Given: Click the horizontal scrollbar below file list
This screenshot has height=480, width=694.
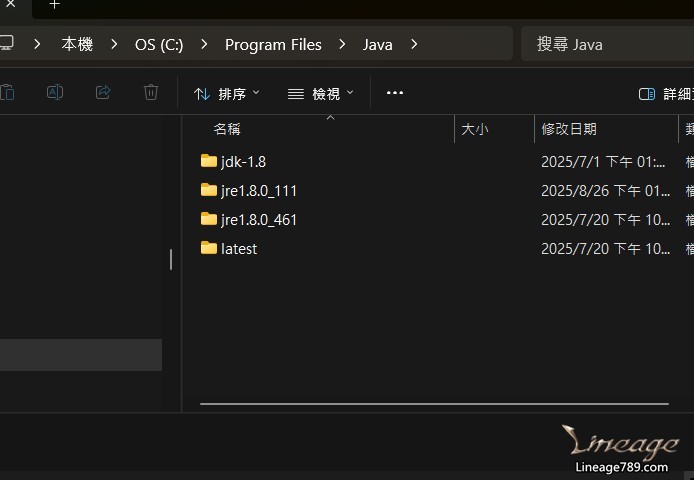Looking at the screenshot, I should tap(434, 404).
